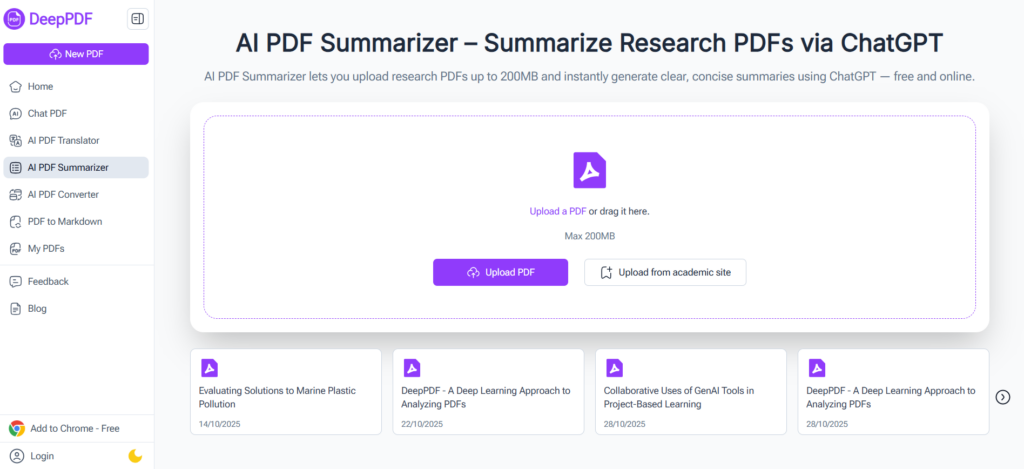Click Add to Chrome - Free

pyautogui.click(x=74, y=429)
